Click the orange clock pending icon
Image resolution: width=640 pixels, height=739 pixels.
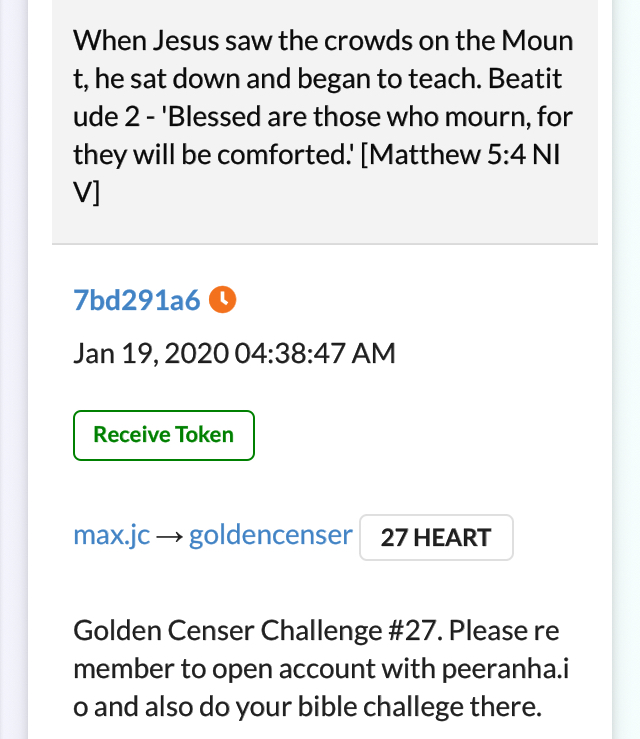click(222, 299)
